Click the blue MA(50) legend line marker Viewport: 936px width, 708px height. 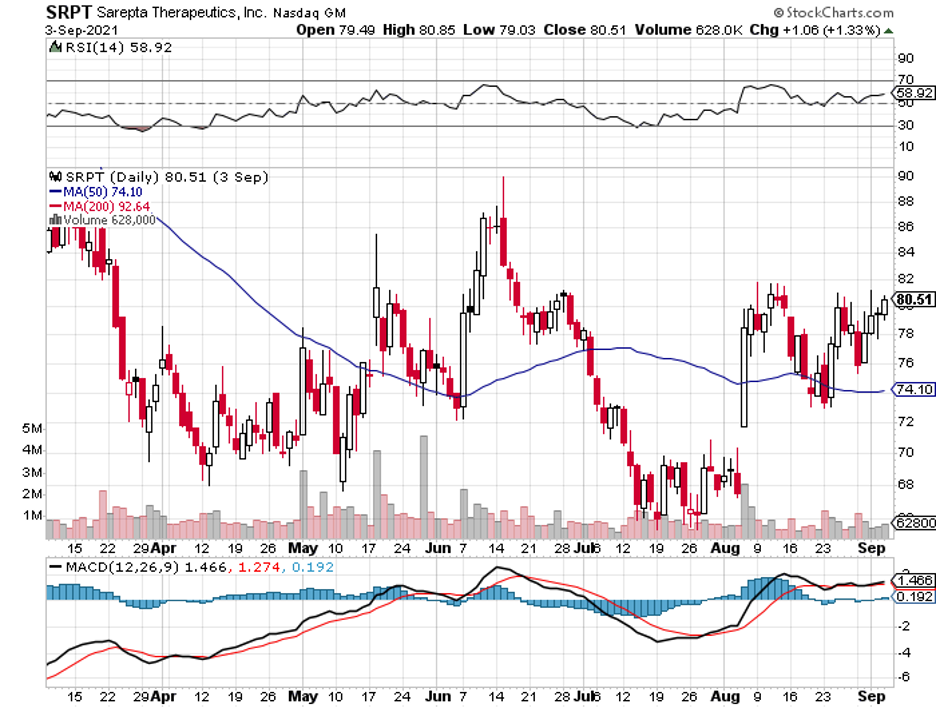coord(56,192)
